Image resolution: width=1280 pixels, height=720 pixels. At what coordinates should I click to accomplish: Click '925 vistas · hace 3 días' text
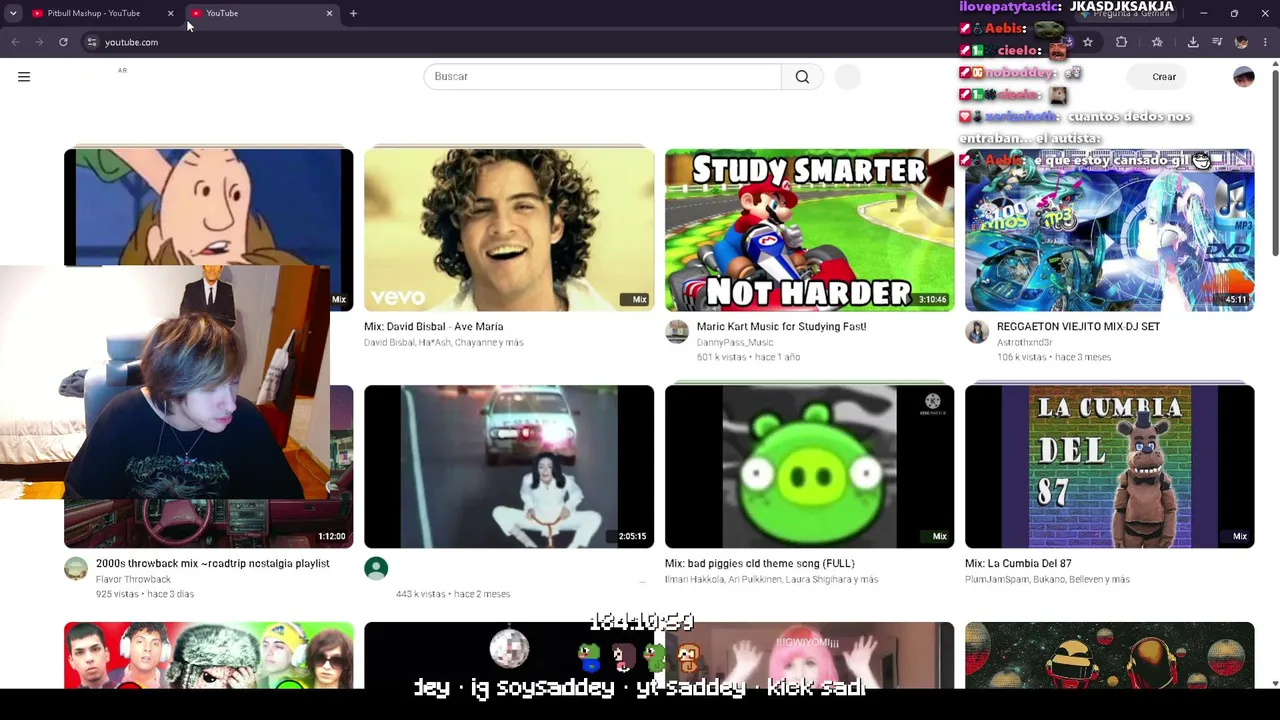point(145,594)
